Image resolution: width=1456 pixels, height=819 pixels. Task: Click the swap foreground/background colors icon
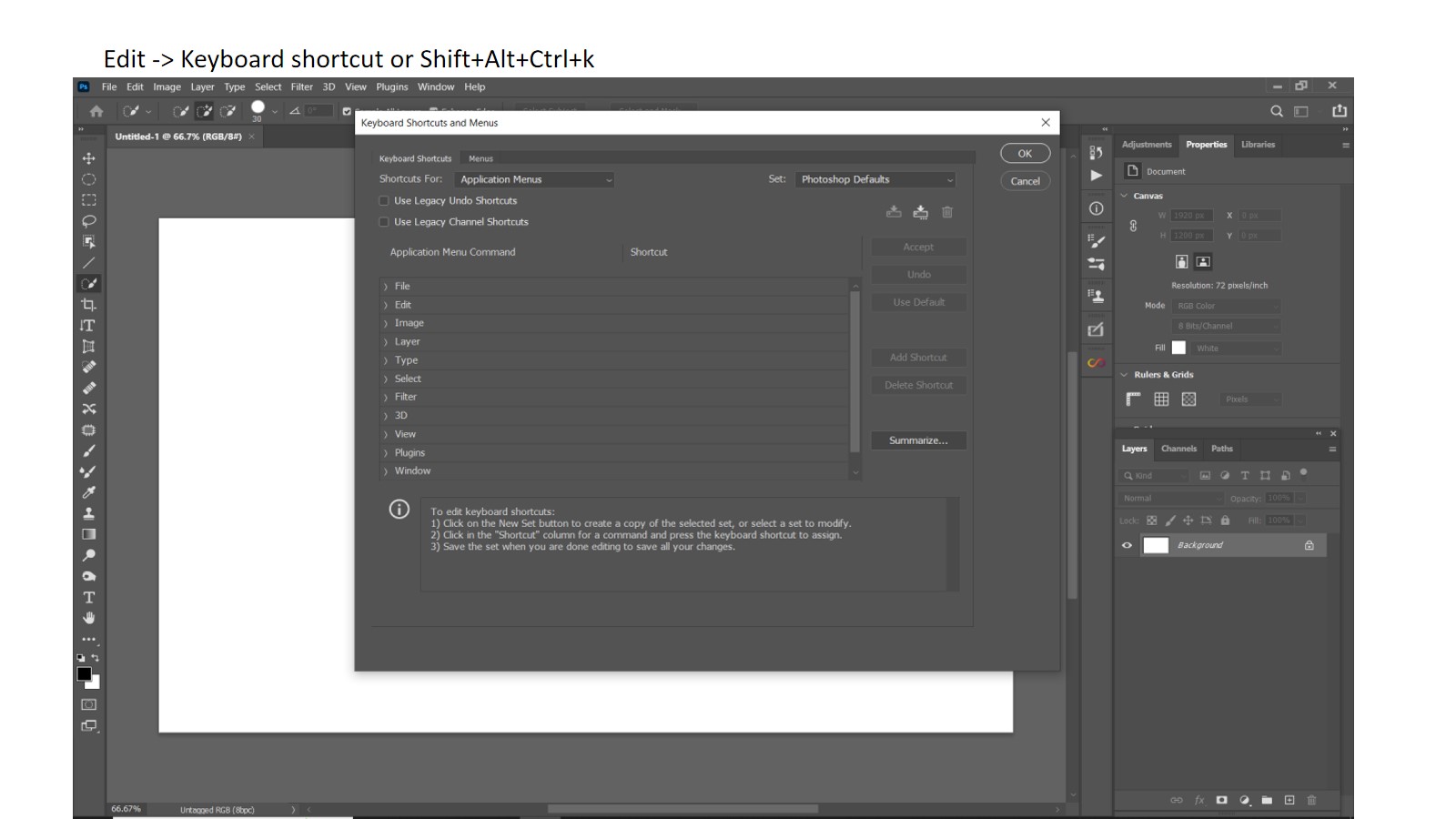pyautogui.click(x=95, y=658)
